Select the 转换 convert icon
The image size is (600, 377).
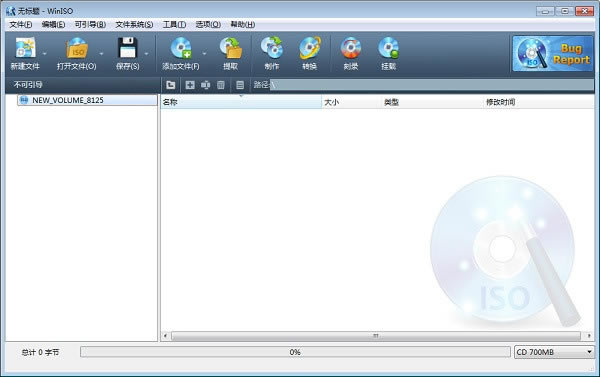point(310,48)
